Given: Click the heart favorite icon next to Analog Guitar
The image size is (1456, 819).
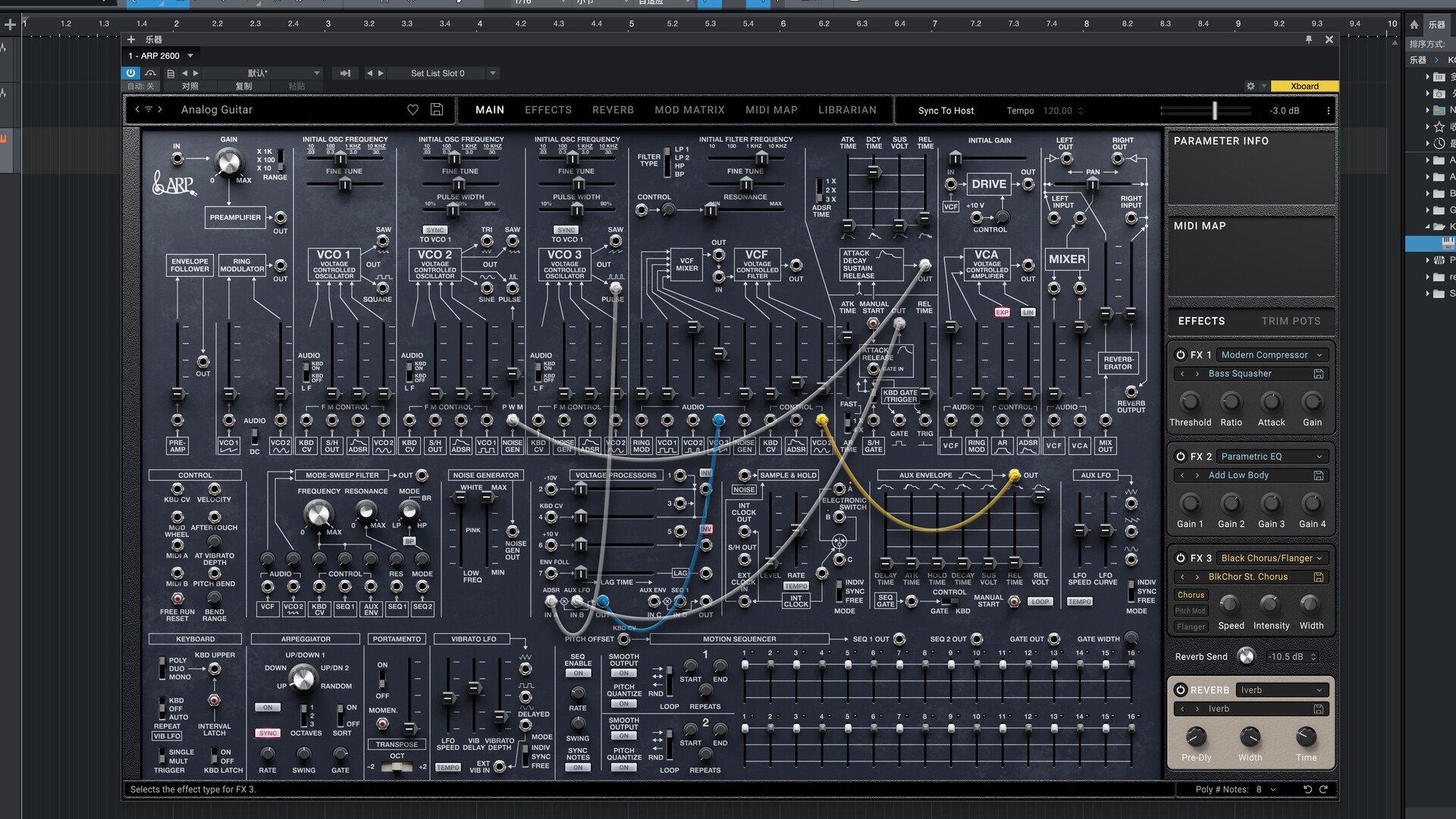Looking at the screenshot, I should (x=413, y=110).
